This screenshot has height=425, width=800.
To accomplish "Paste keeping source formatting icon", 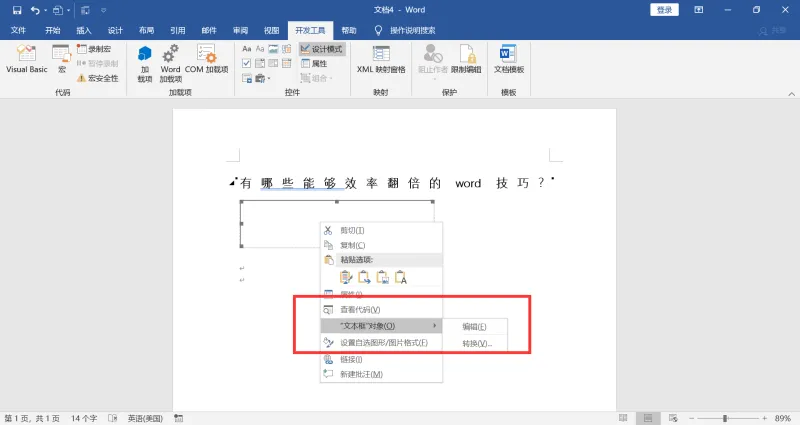I will [x=346, y=277].
